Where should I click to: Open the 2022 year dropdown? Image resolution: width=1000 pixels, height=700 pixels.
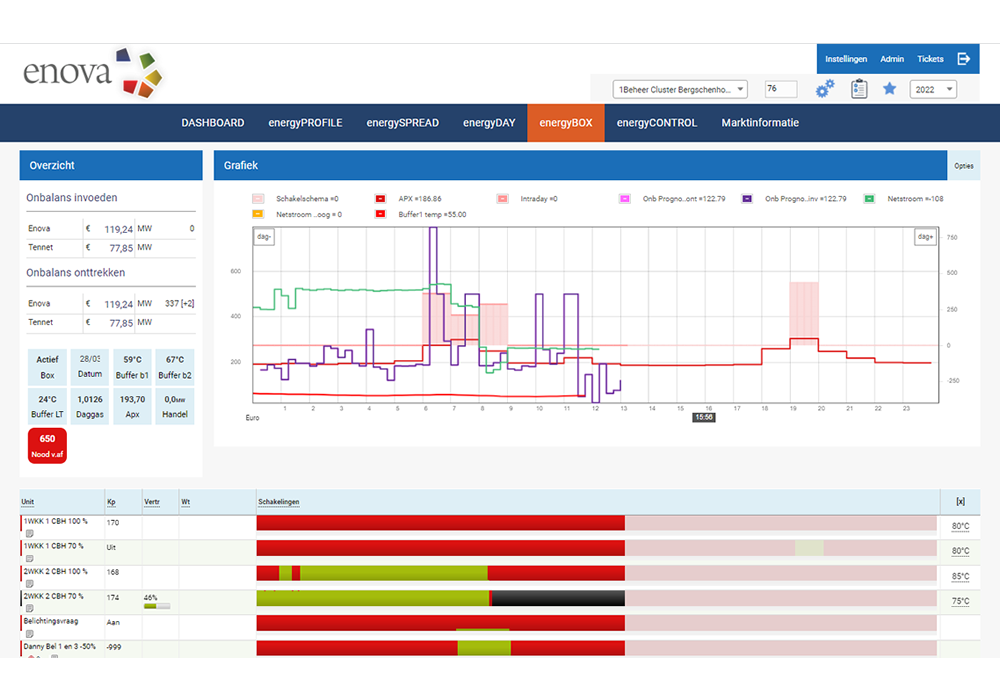932,89
